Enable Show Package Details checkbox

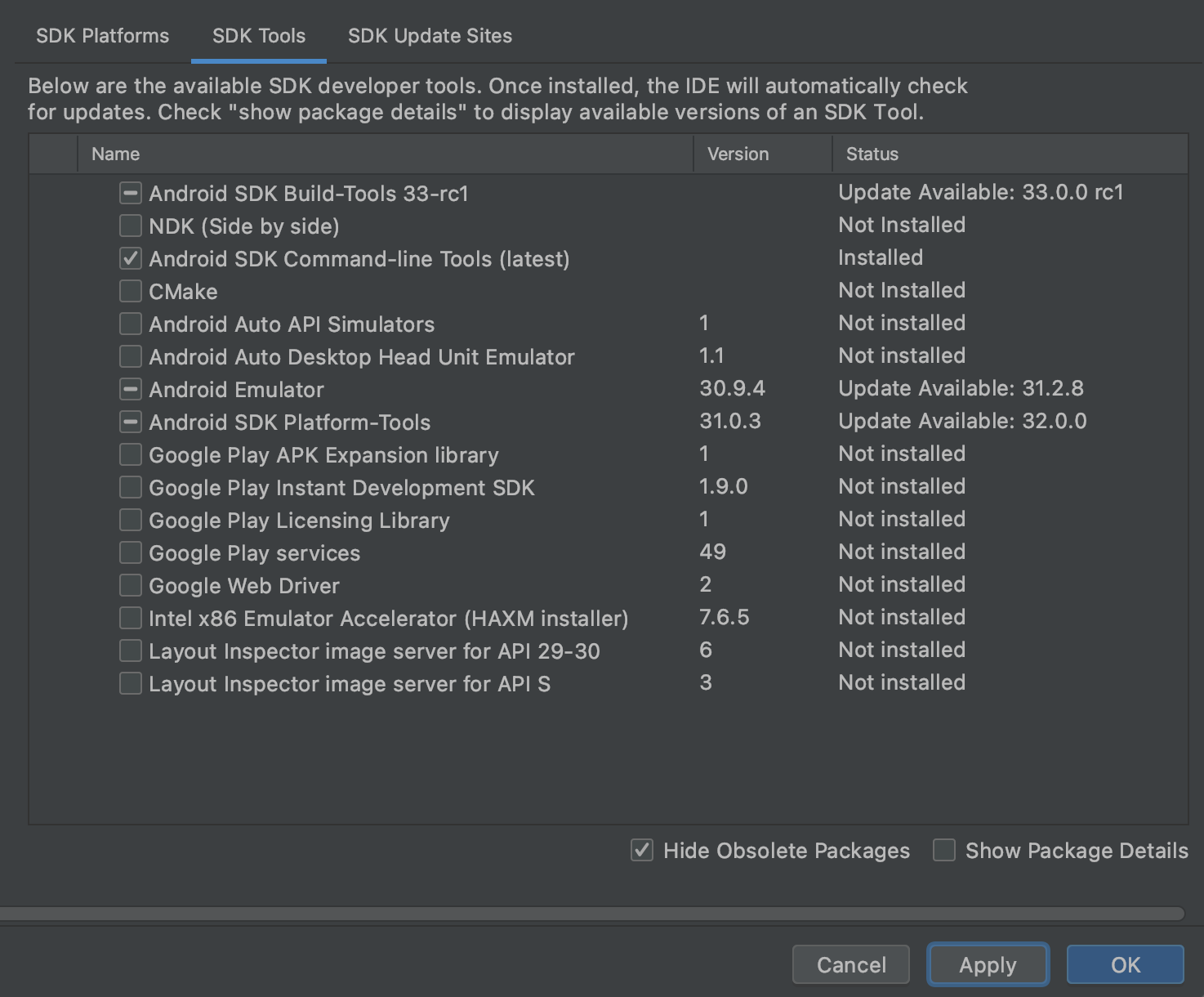(x=944, y=851)
